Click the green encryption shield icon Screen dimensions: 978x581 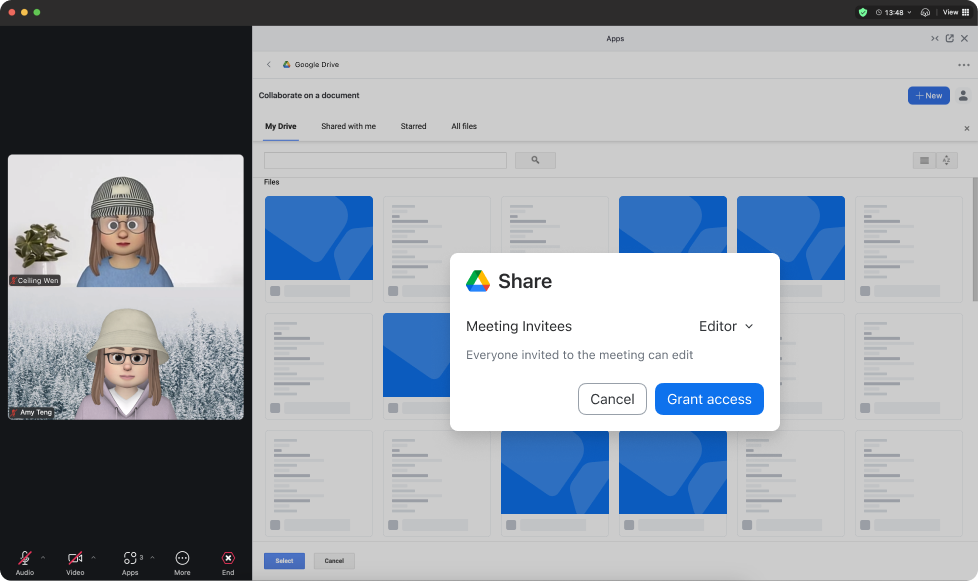click(x=862, y=12)
